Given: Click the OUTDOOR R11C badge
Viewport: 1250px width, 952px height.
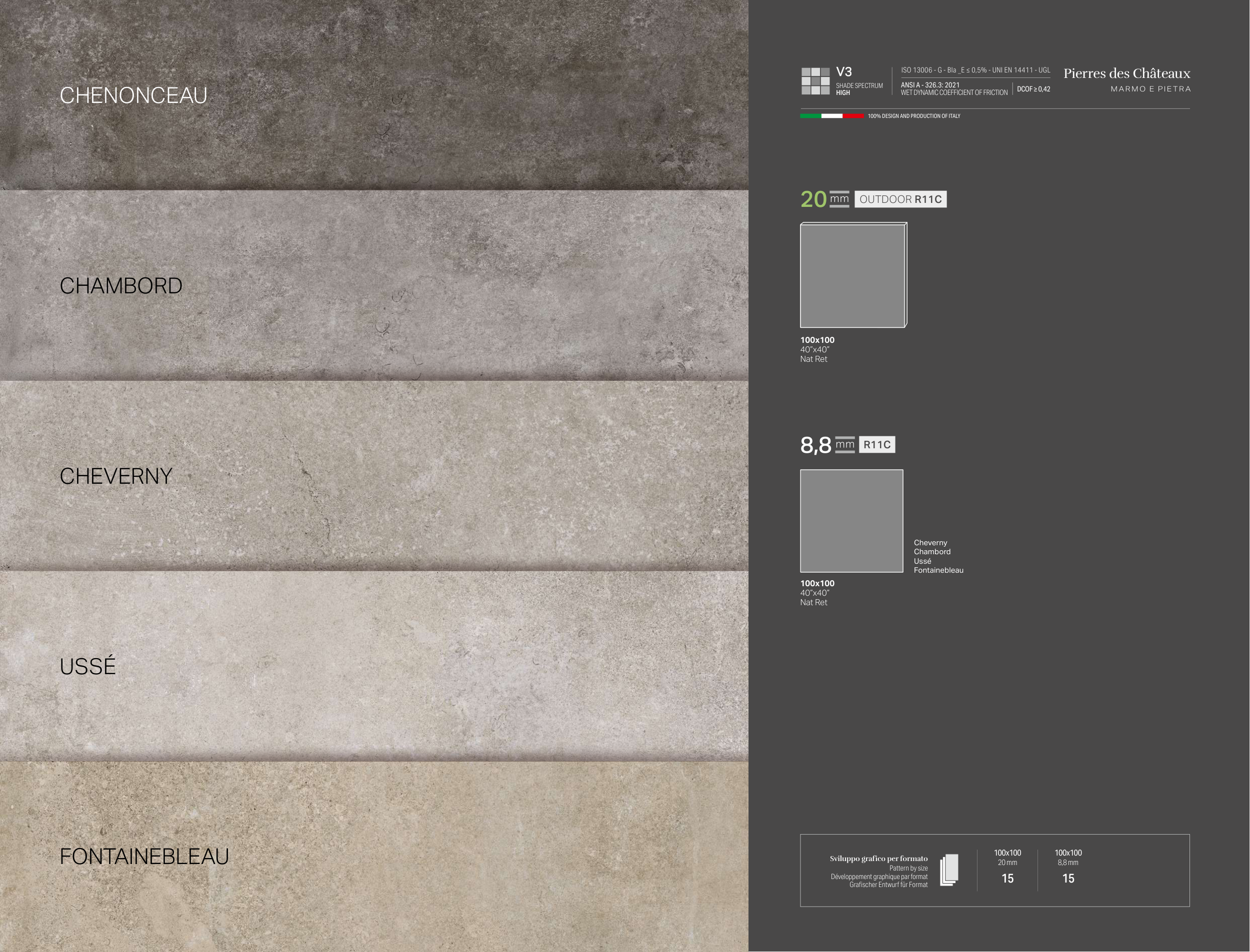Looking at the screenshot, I should click(x=900, y=199).
